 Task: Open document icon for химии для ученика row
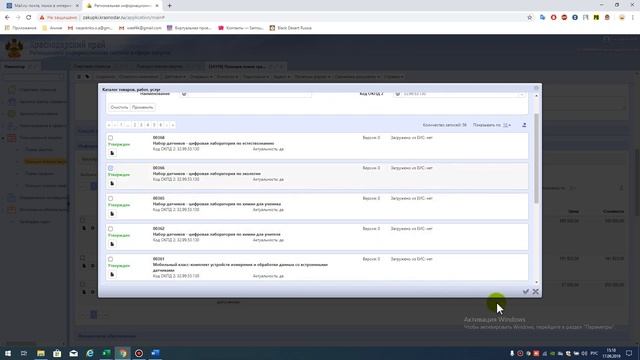coord(112,214)
